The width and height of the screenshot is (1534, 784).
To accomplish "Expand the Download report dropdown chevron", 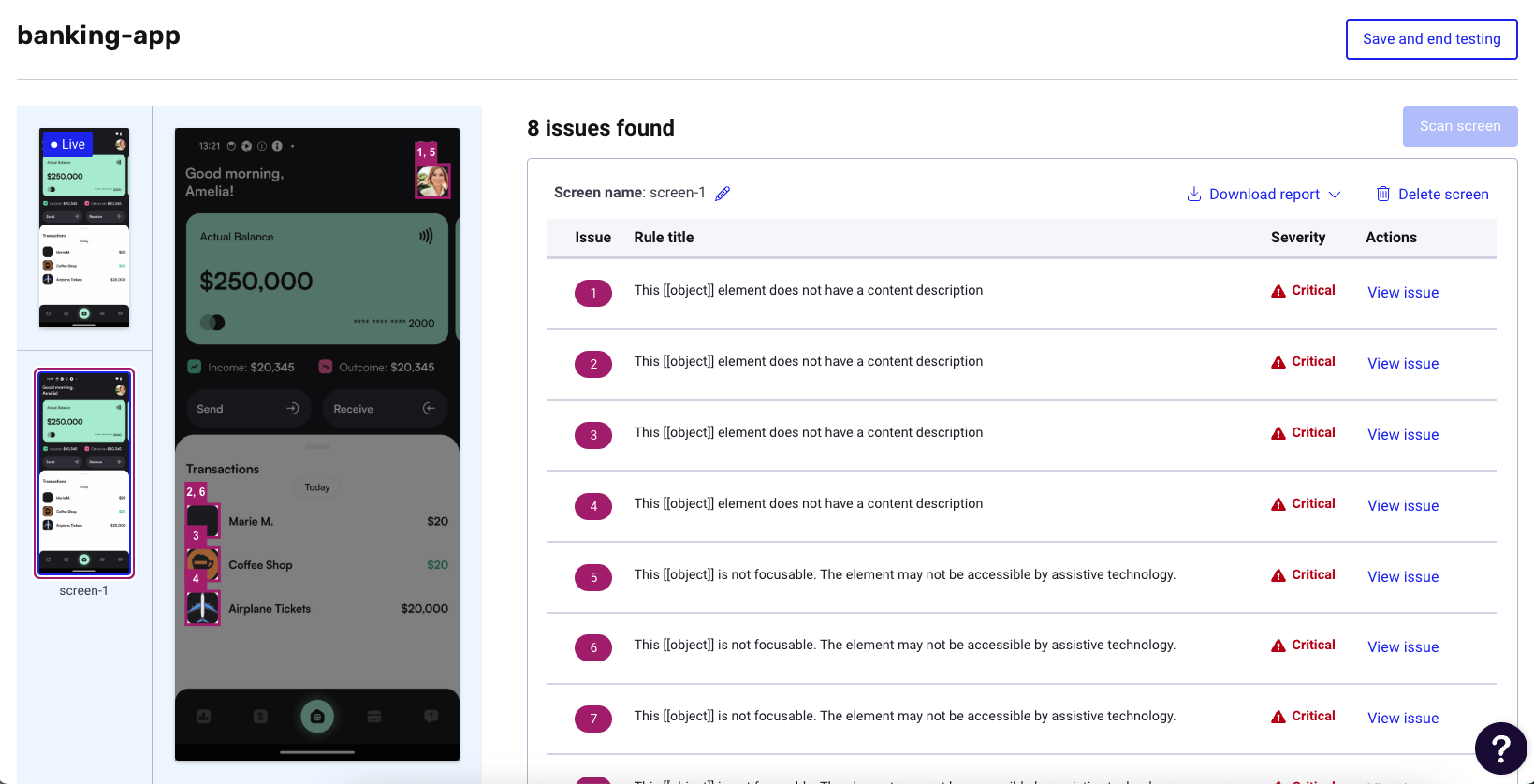I will 1335,195.
